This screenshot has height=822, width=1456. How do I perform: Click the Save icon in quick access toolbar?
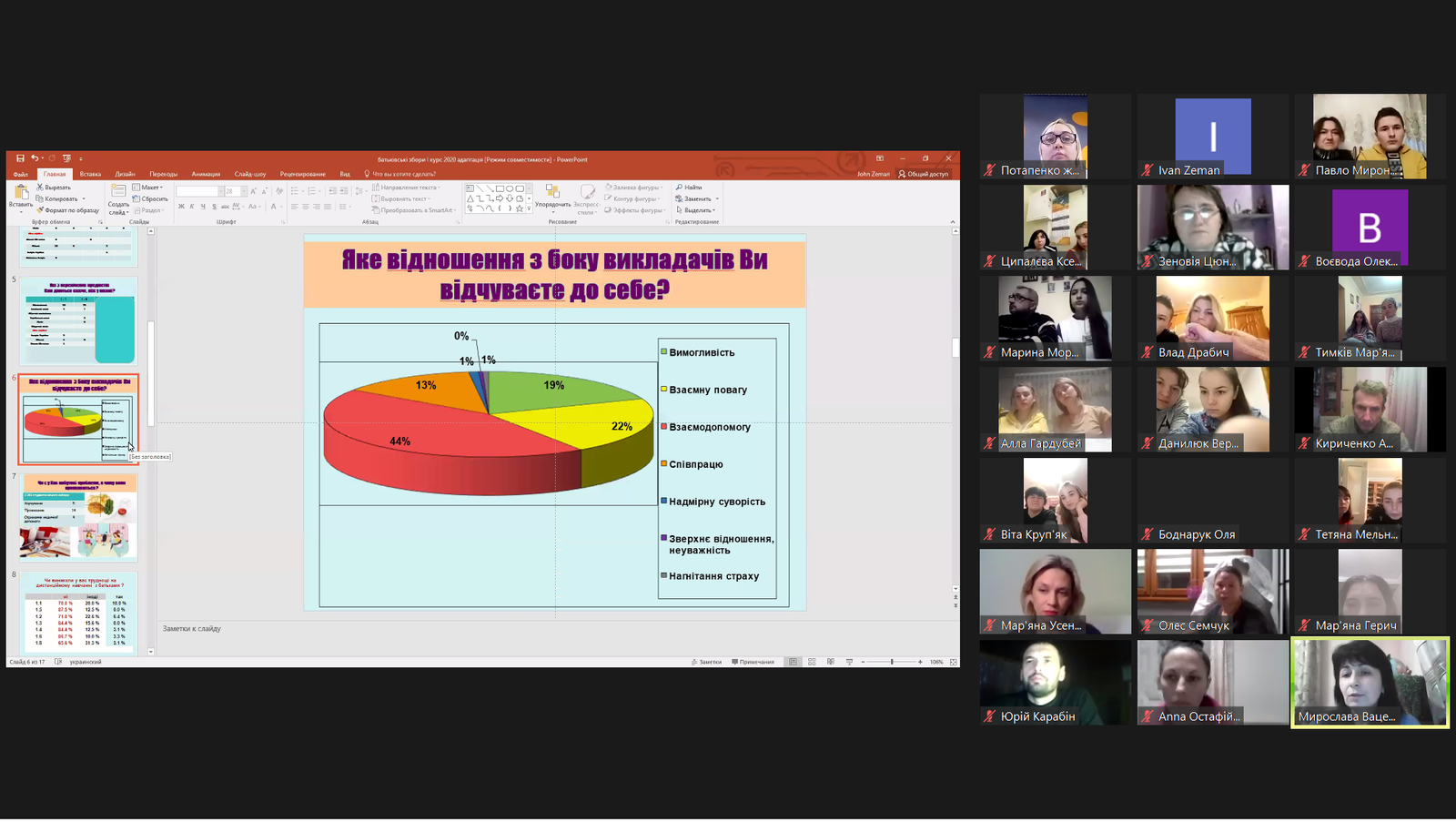pyautogui.click(x=20, y=158)
